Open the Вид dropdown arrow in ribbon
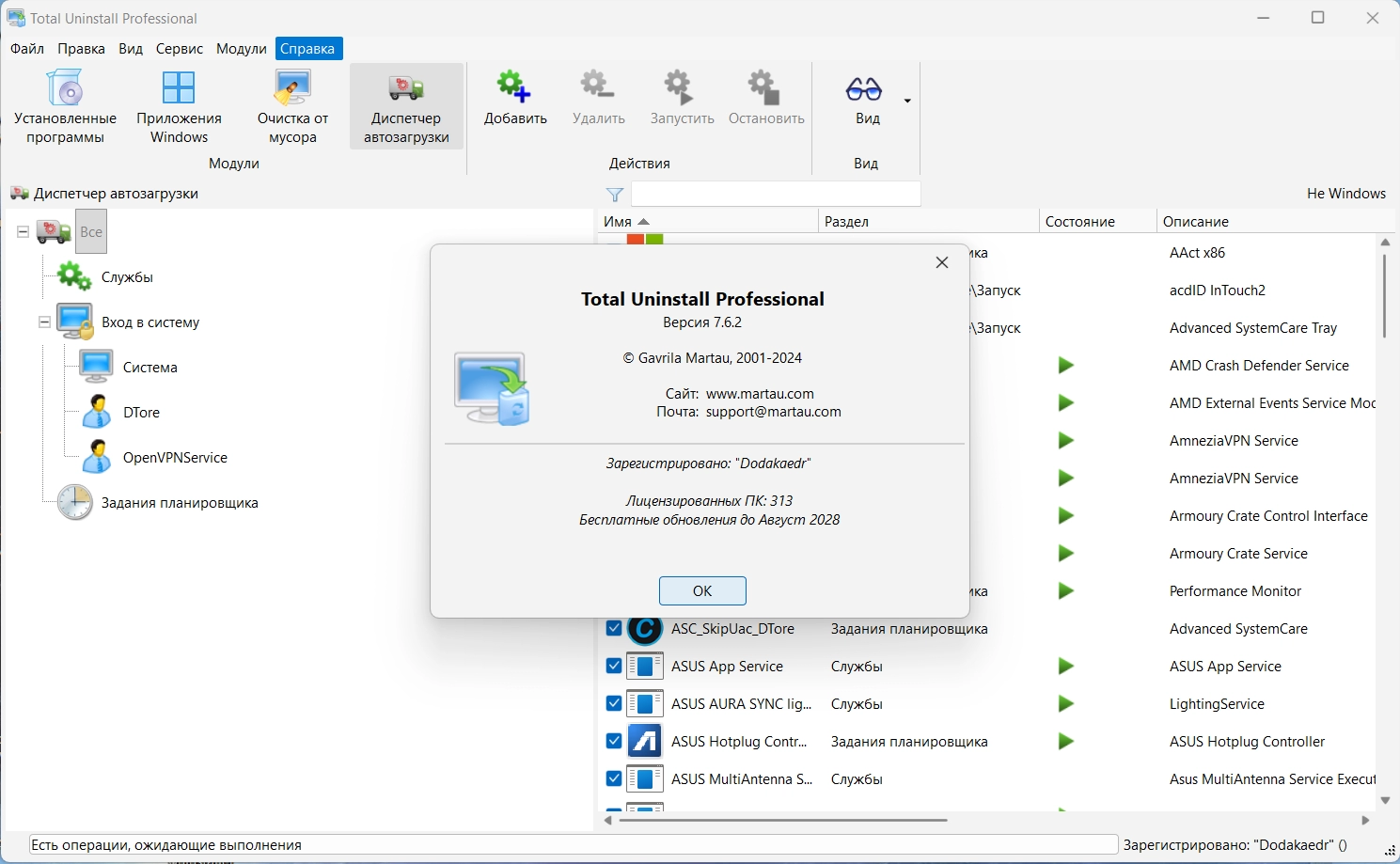 [907, 101]
